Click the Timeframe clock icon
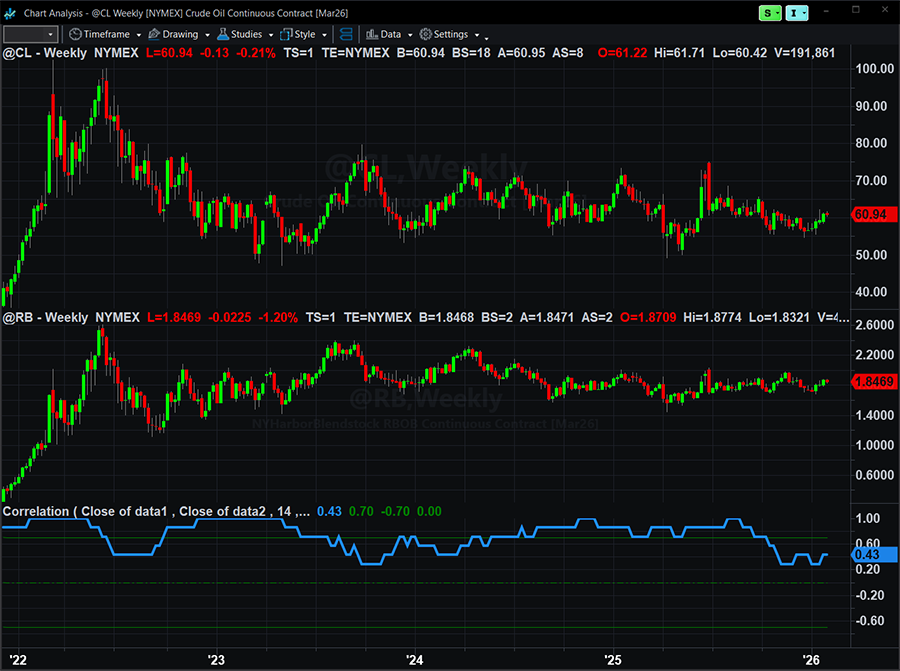 click(75, 34)
